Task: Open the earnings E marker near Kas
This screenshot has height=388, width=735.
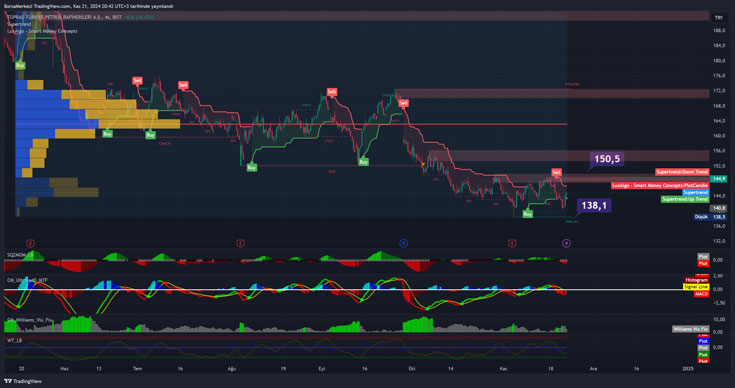Action: click(512, 243)
